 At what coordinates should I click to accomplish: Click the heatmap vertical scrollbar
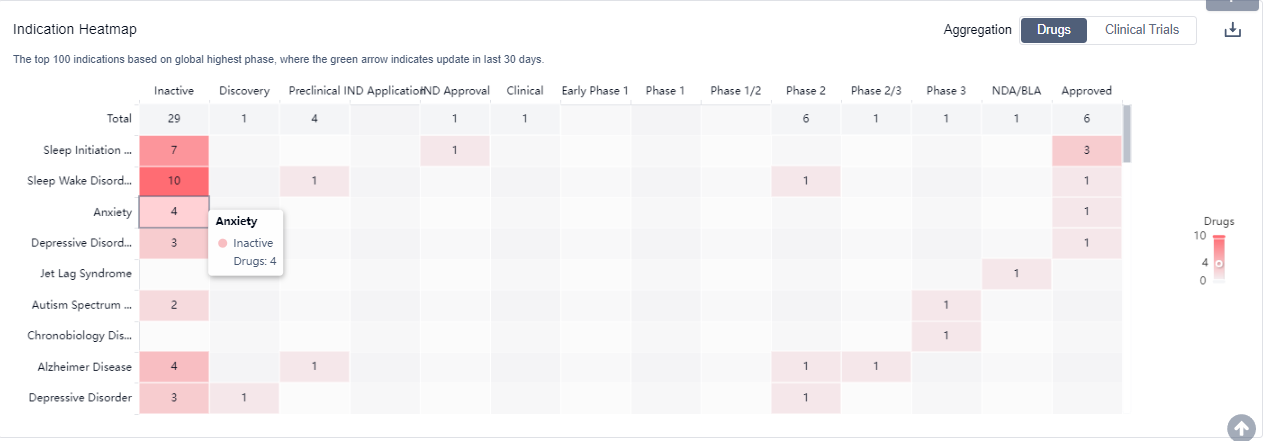coord(1128,133)
